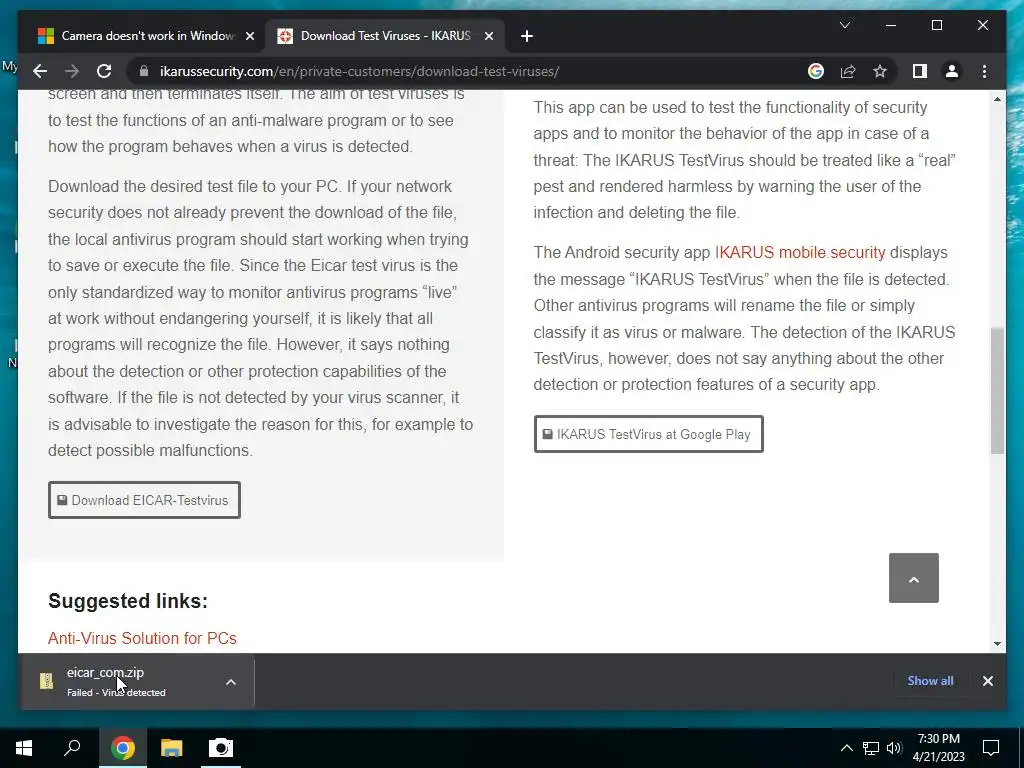
Task: Close the downloads bar
Action: coord(987,681)
